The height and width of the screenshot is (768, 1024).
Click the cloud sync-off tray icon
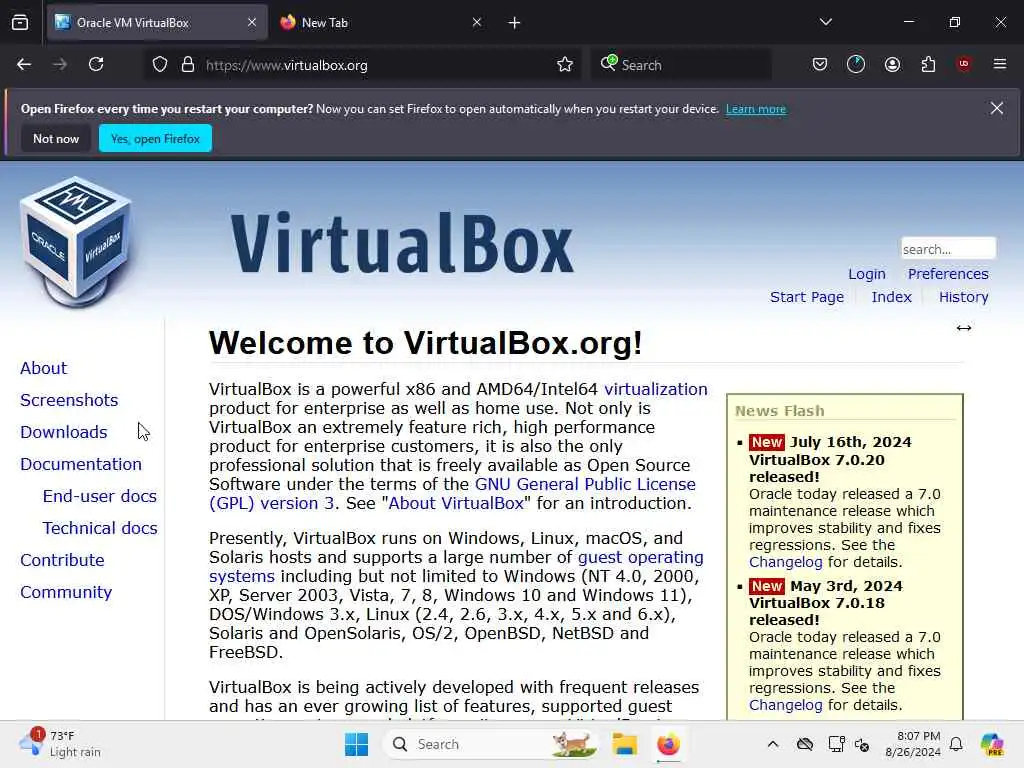point(805,744)
